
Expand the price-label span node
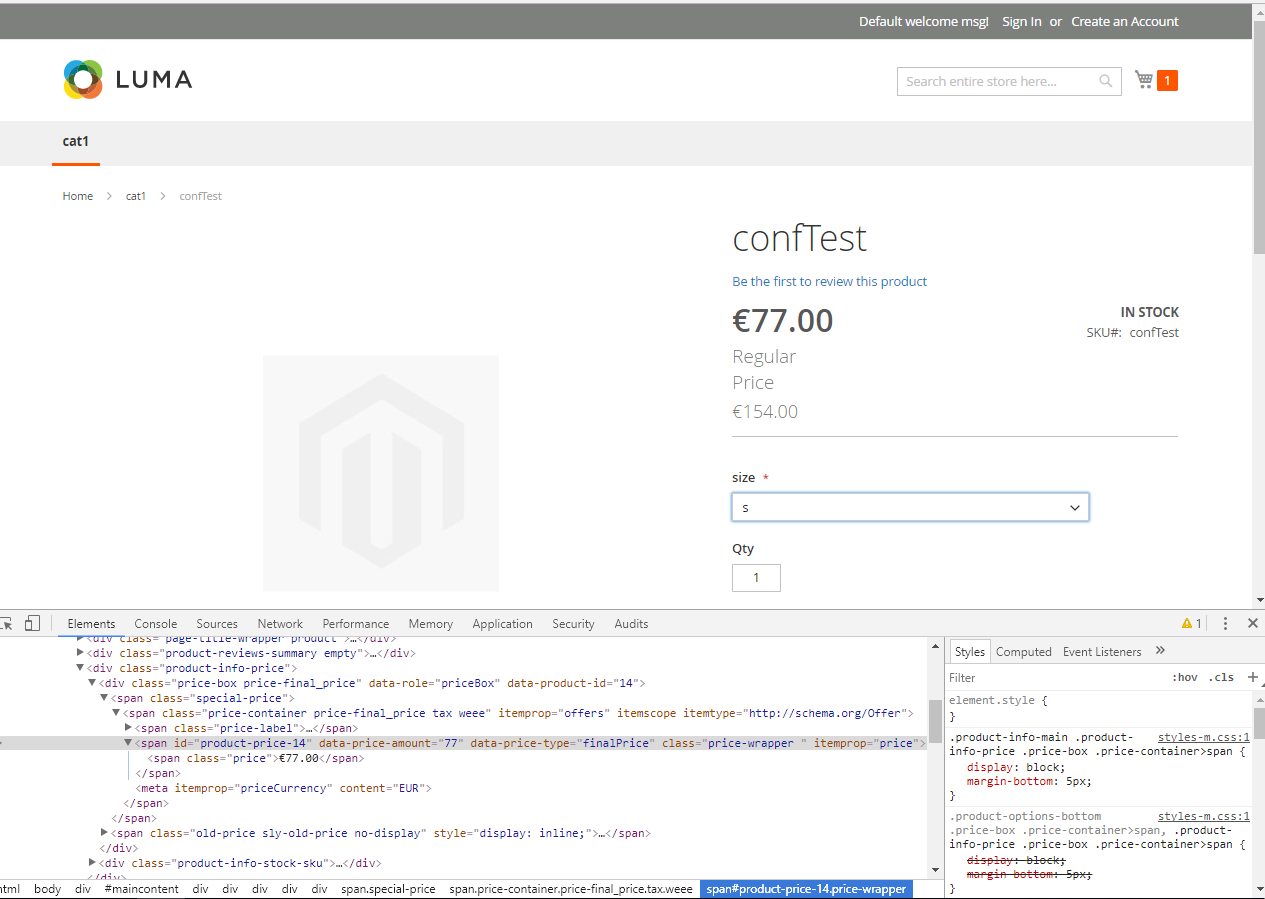[x=128, y=728]
